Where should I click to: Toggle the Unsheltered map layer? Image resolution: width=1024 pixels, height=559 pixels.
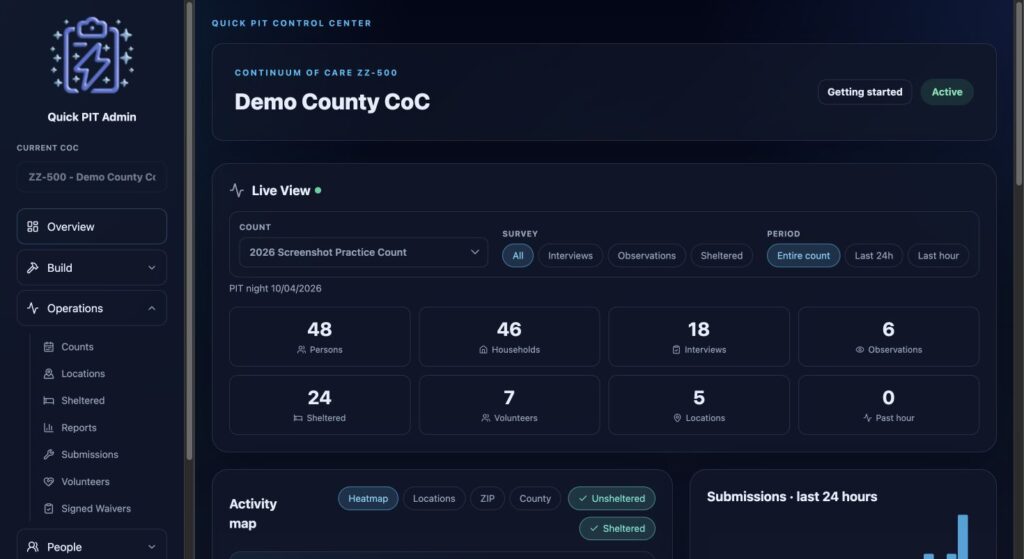[611, 498]
